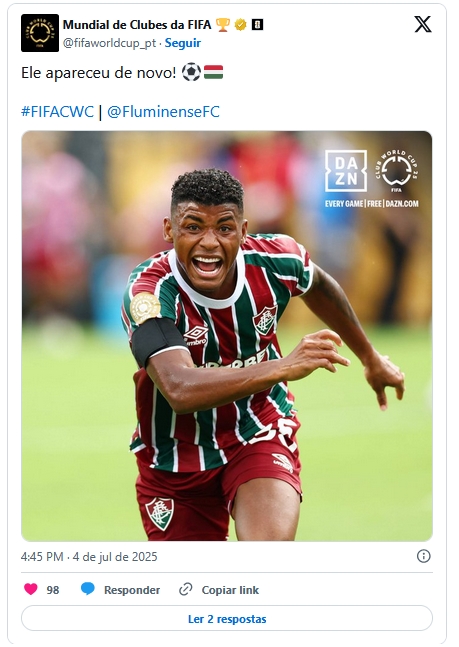The image size is (459, 647).
Task: Open Mundial de Clubes da FIFA profile name
Action: click(137, 25)
